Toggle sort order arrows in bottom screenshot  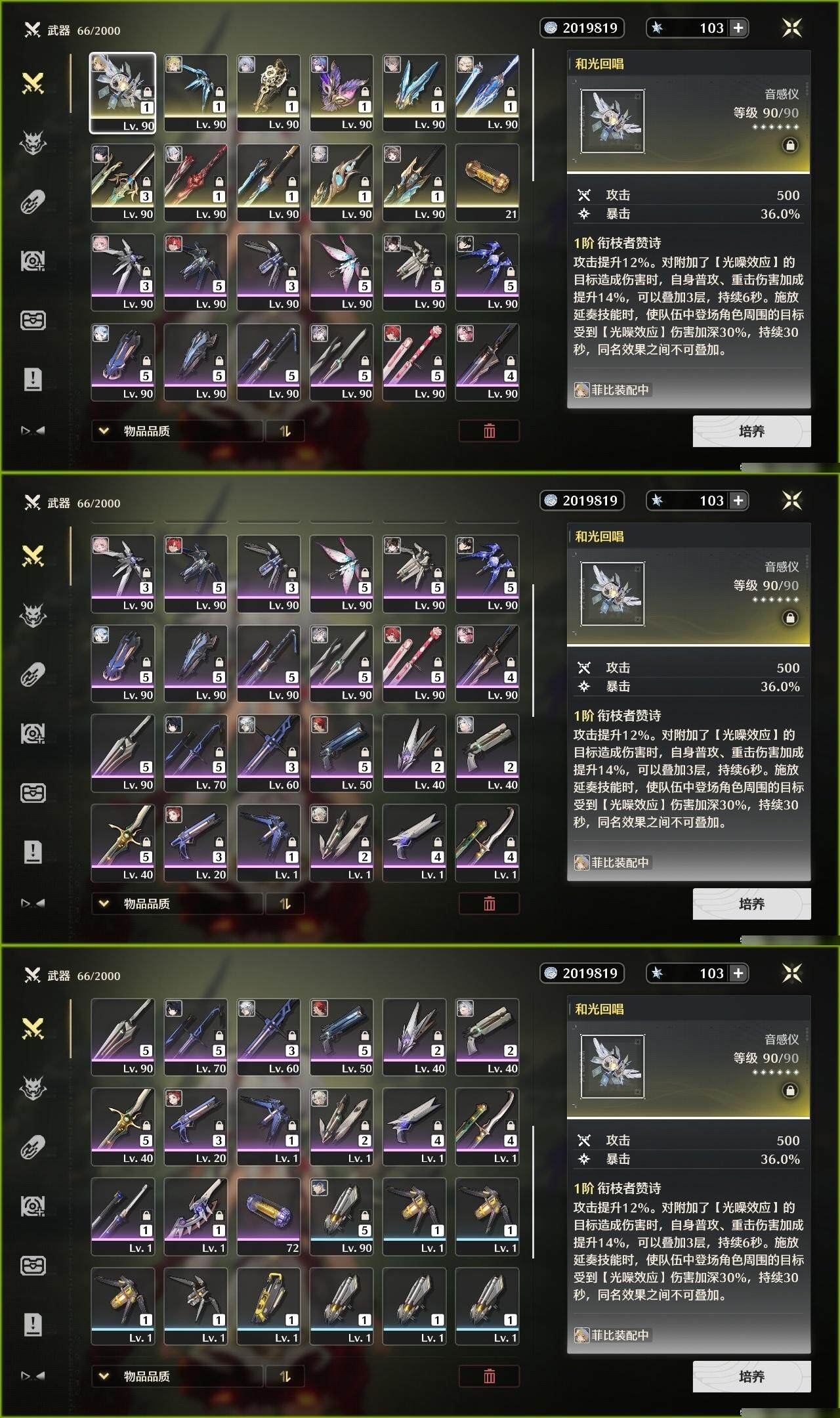tap(285, 1376)
